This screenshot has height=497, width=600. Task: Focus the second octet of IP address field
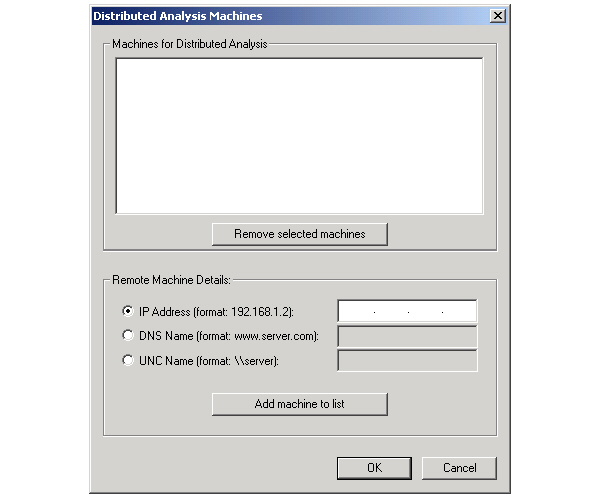tap(391, 312)
